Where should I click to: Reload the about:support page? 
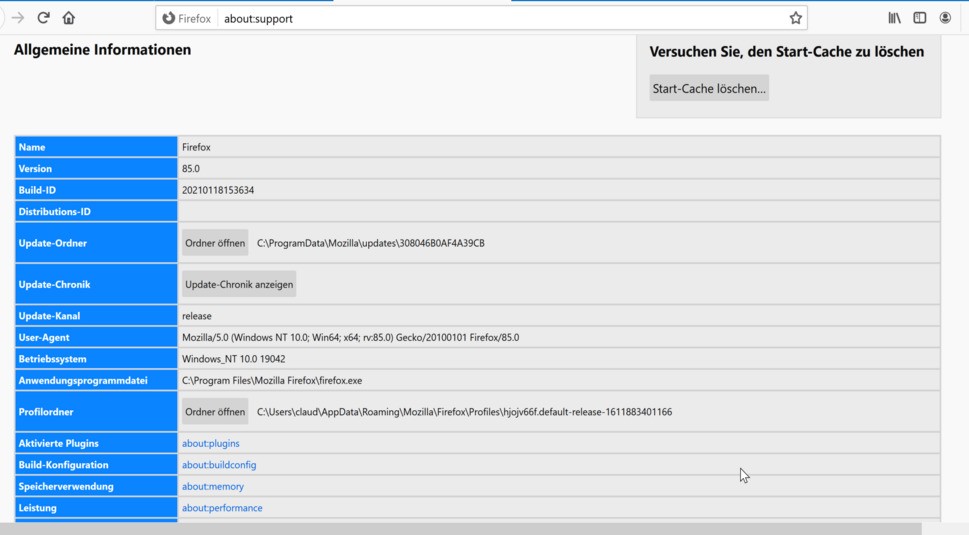[x=43, y=18]
